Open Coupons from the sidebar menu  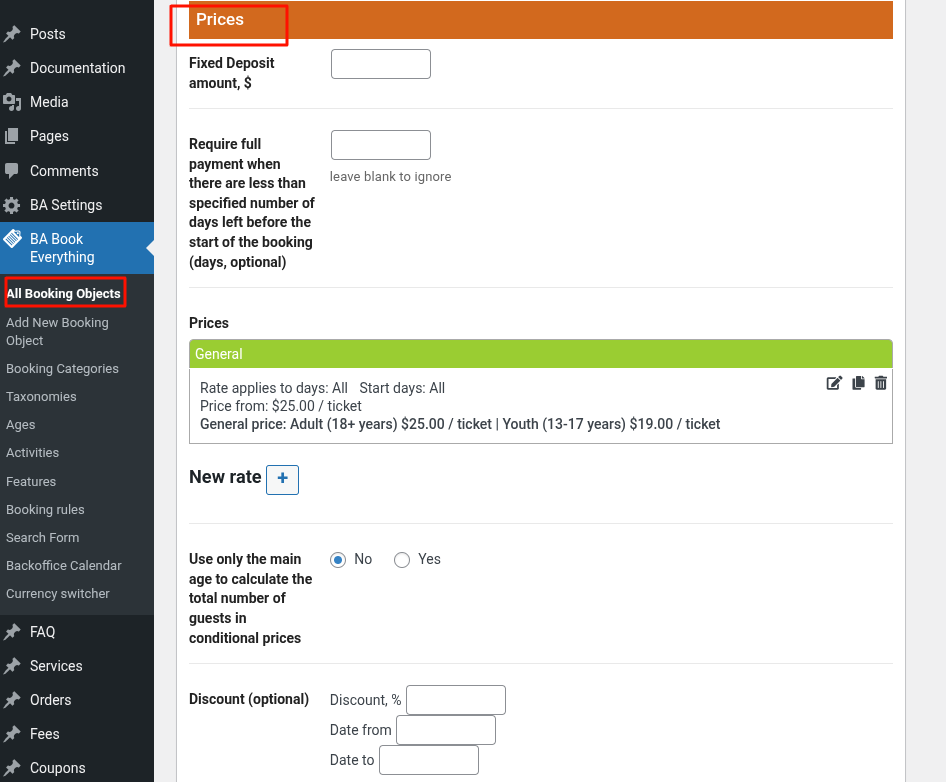(x=57, y=768)
